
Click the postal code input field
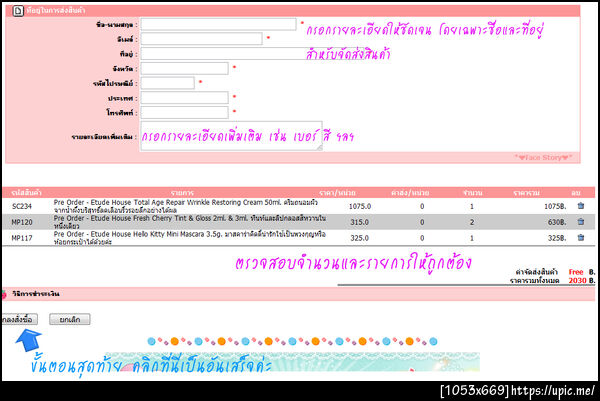(167, 83)
